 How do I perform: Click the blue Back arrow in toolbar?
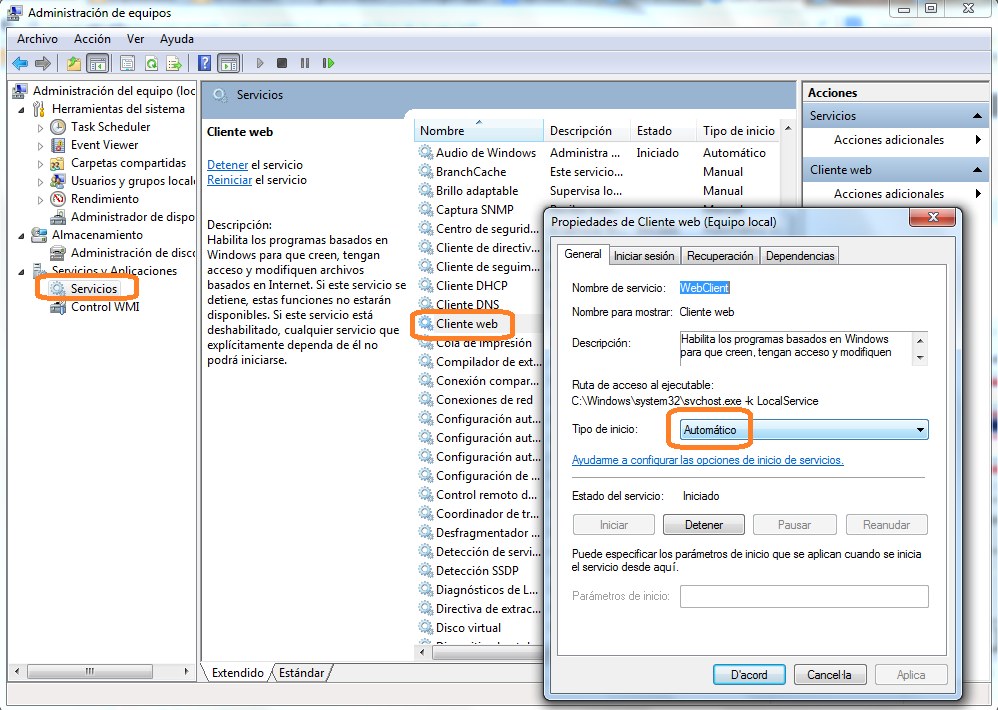[20, 63]
